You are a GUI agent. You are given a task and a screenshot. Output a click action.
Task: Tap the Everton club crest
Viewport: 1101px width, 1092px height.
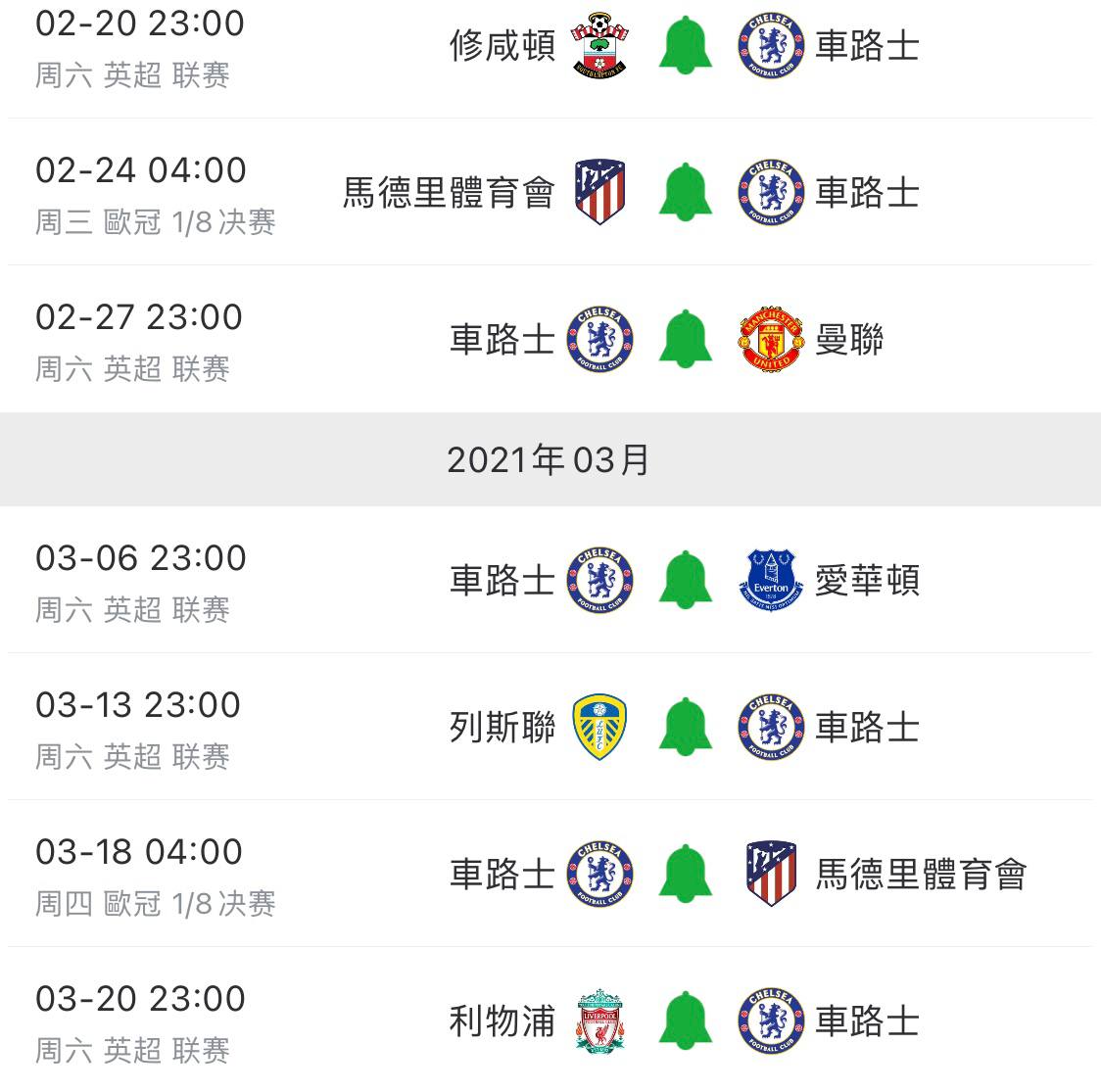[x=771, y=580]
